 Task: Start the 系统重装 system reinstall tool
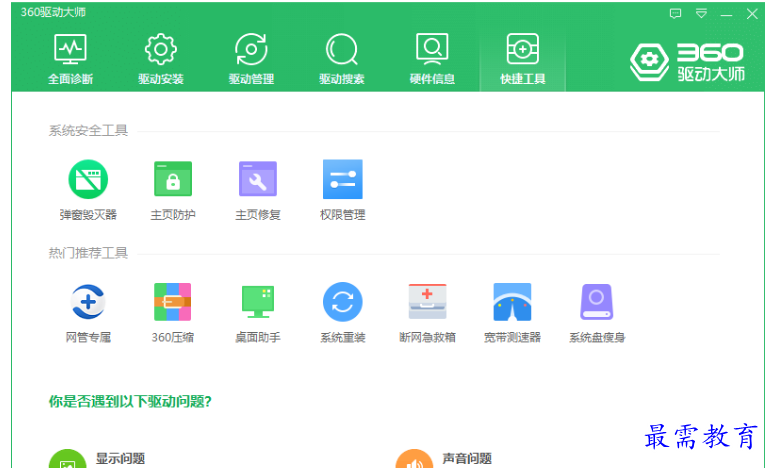point(342,313)
